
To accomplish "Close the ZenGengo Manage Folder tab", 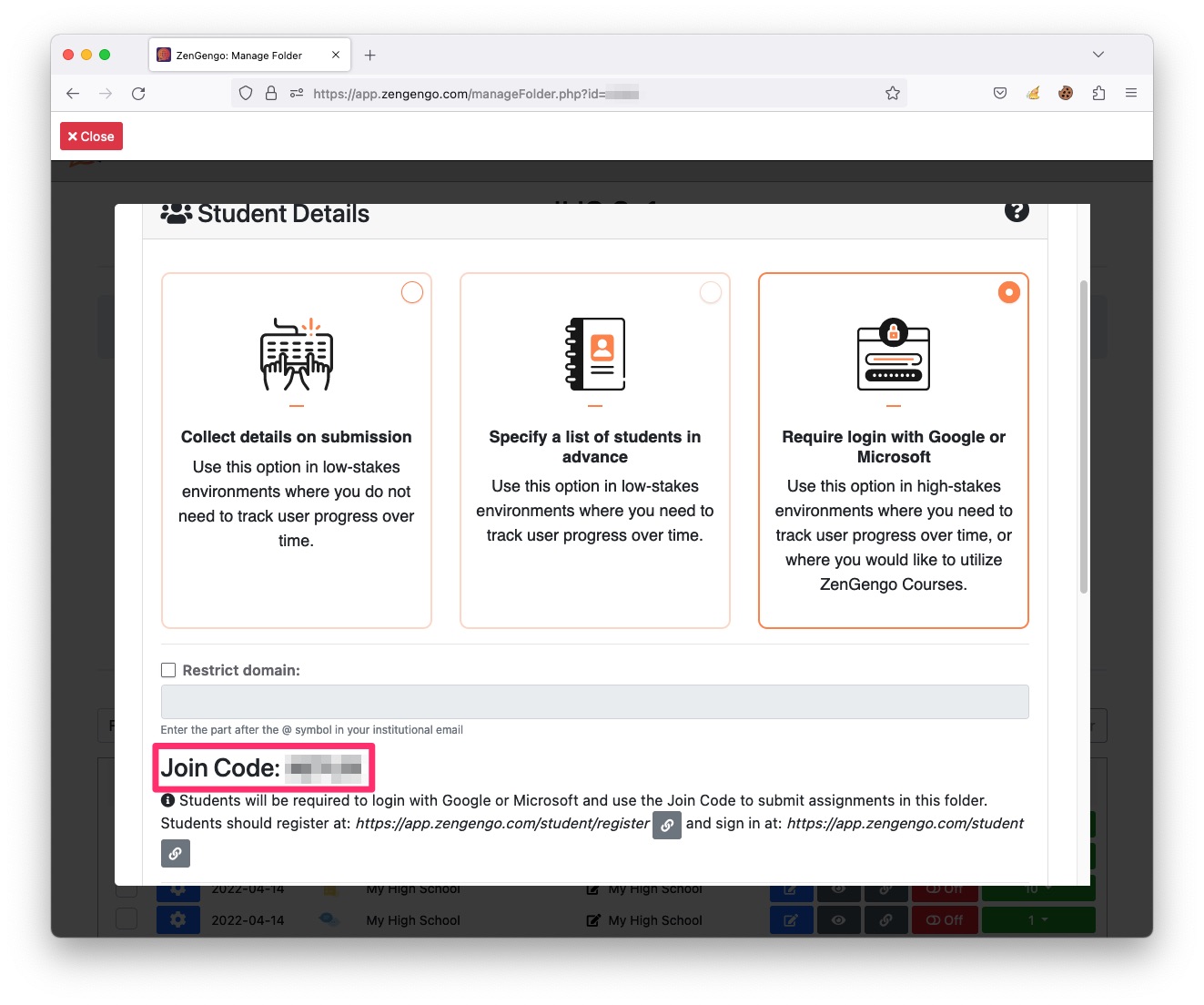I will tap(336, 55).
